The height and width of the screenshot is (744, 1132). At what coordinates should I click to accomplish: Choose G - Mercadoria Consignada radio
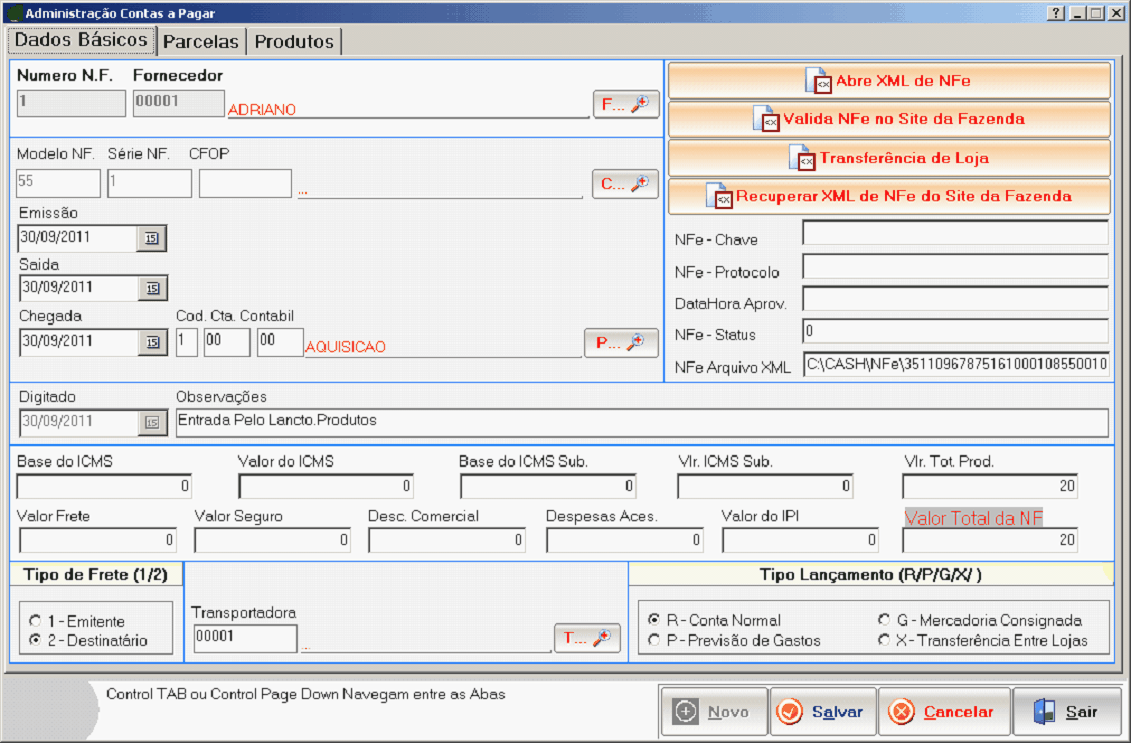(884, 620)
